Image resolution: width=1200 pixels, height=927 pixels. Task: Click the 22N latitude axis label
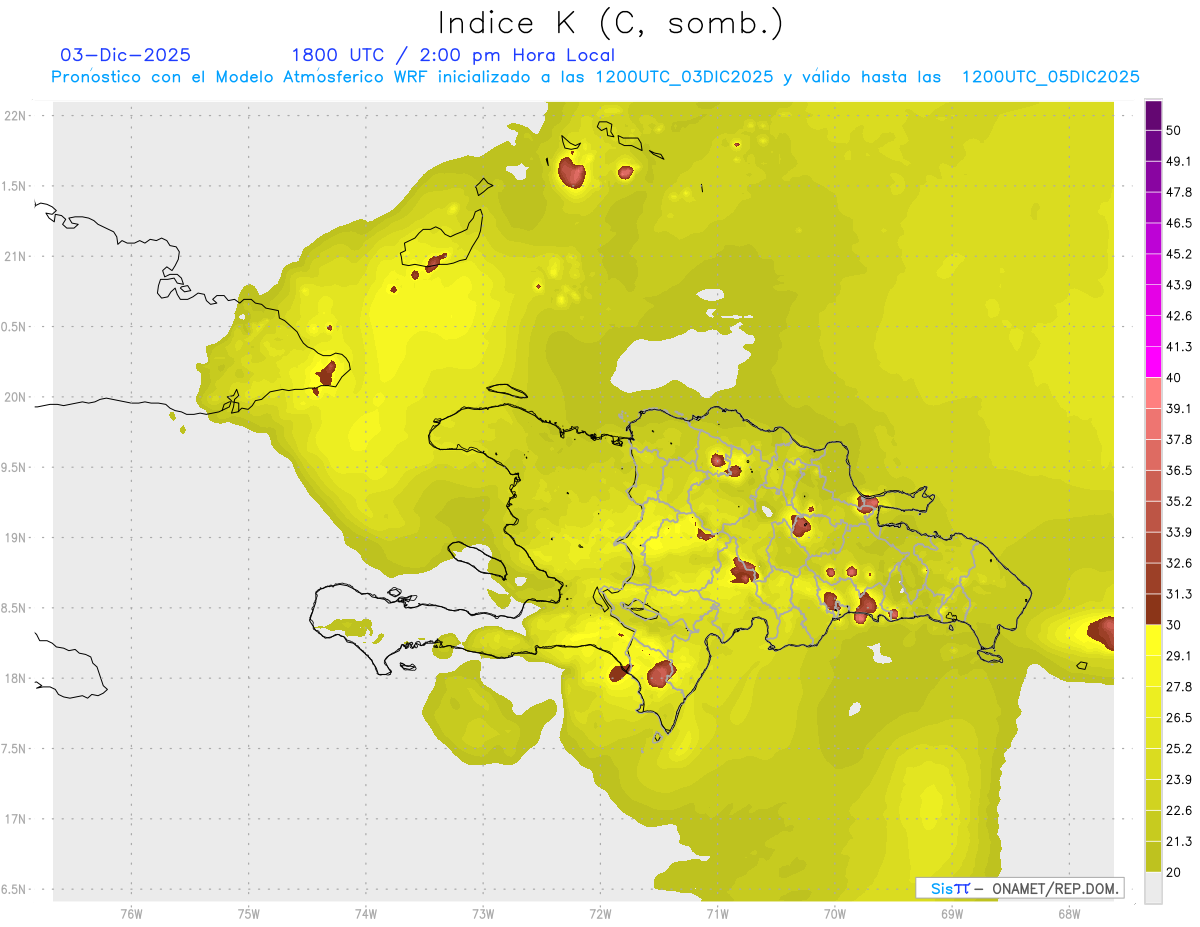pos(17,115)
